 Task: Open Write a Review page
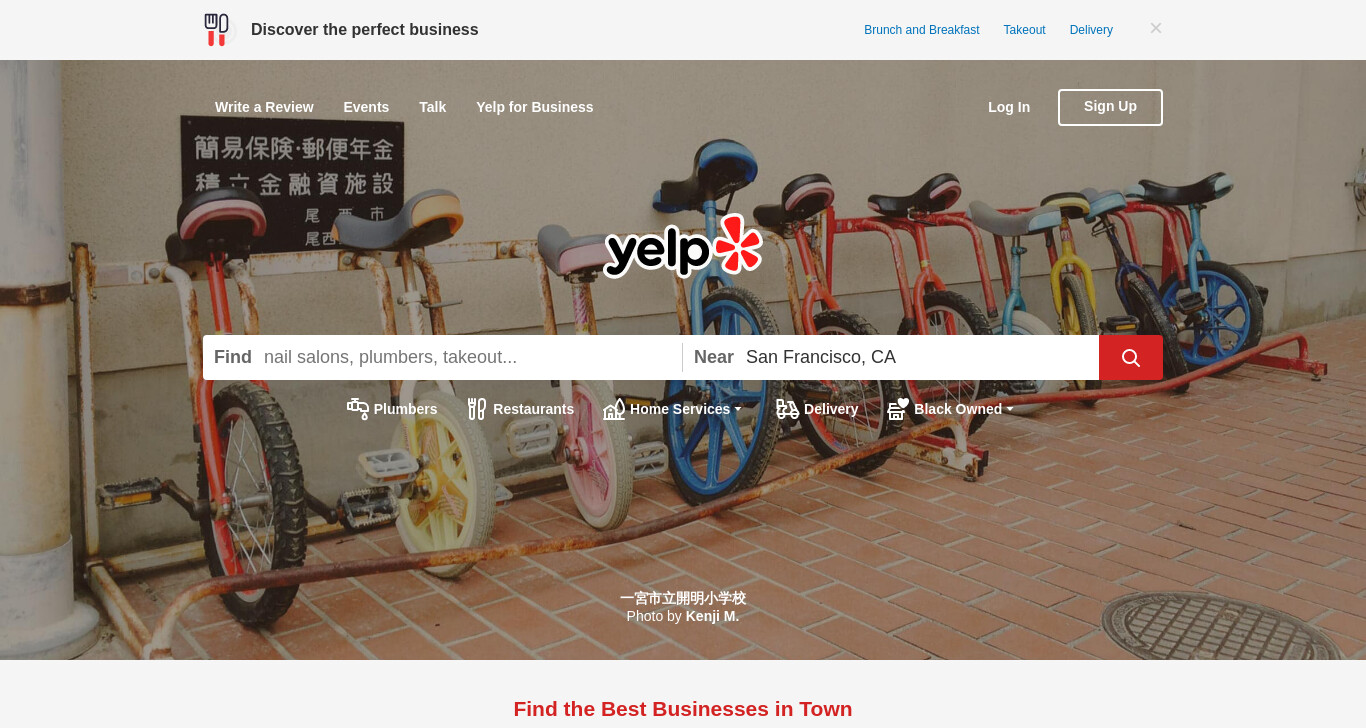(x=264, y=107)
